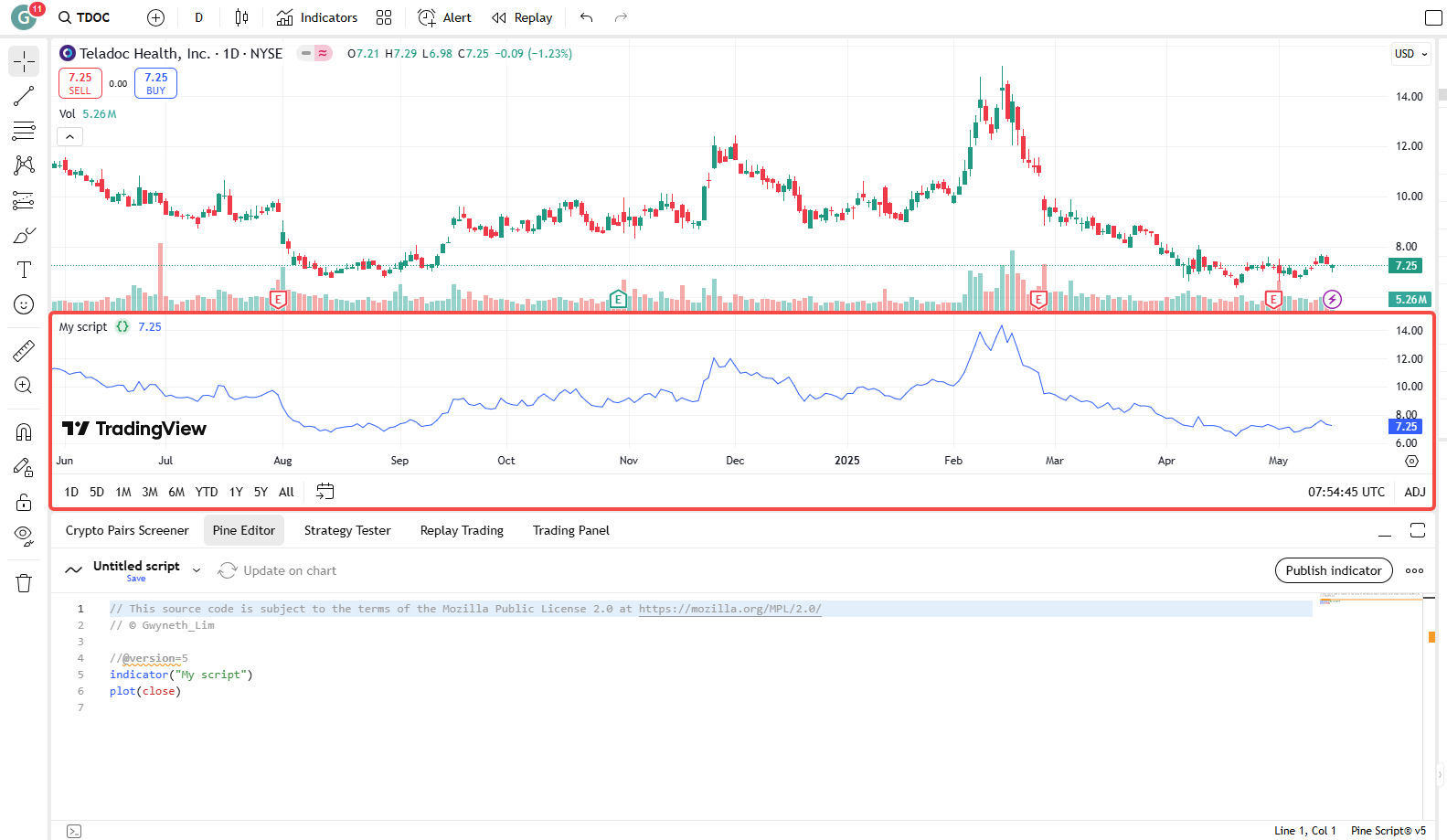Switch to the Strategy Tester tab
The height and width of the screenshot is (840, 1447).
click(346, 530)
